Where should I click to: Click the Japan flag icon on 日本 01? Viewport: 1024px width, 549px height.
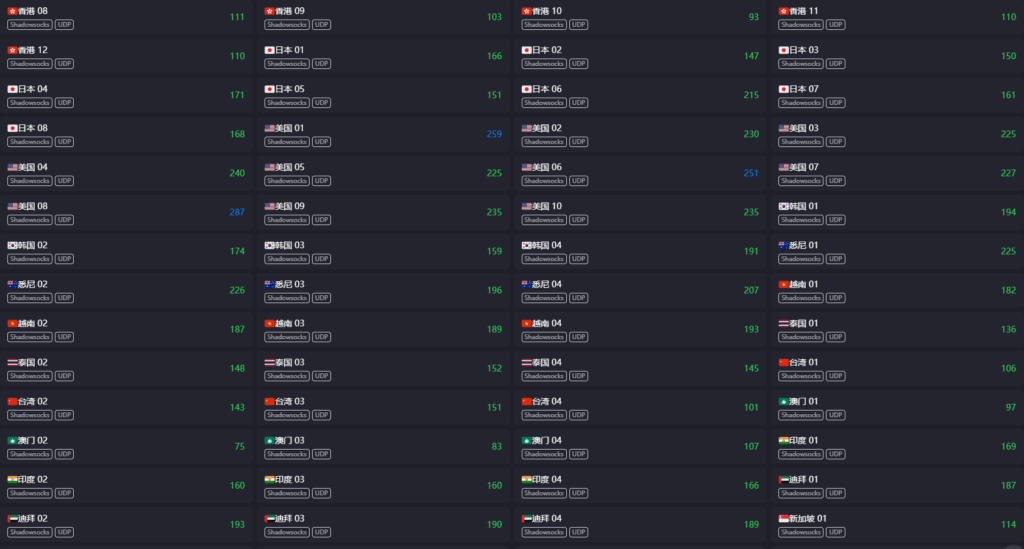[x=269, y=50]
